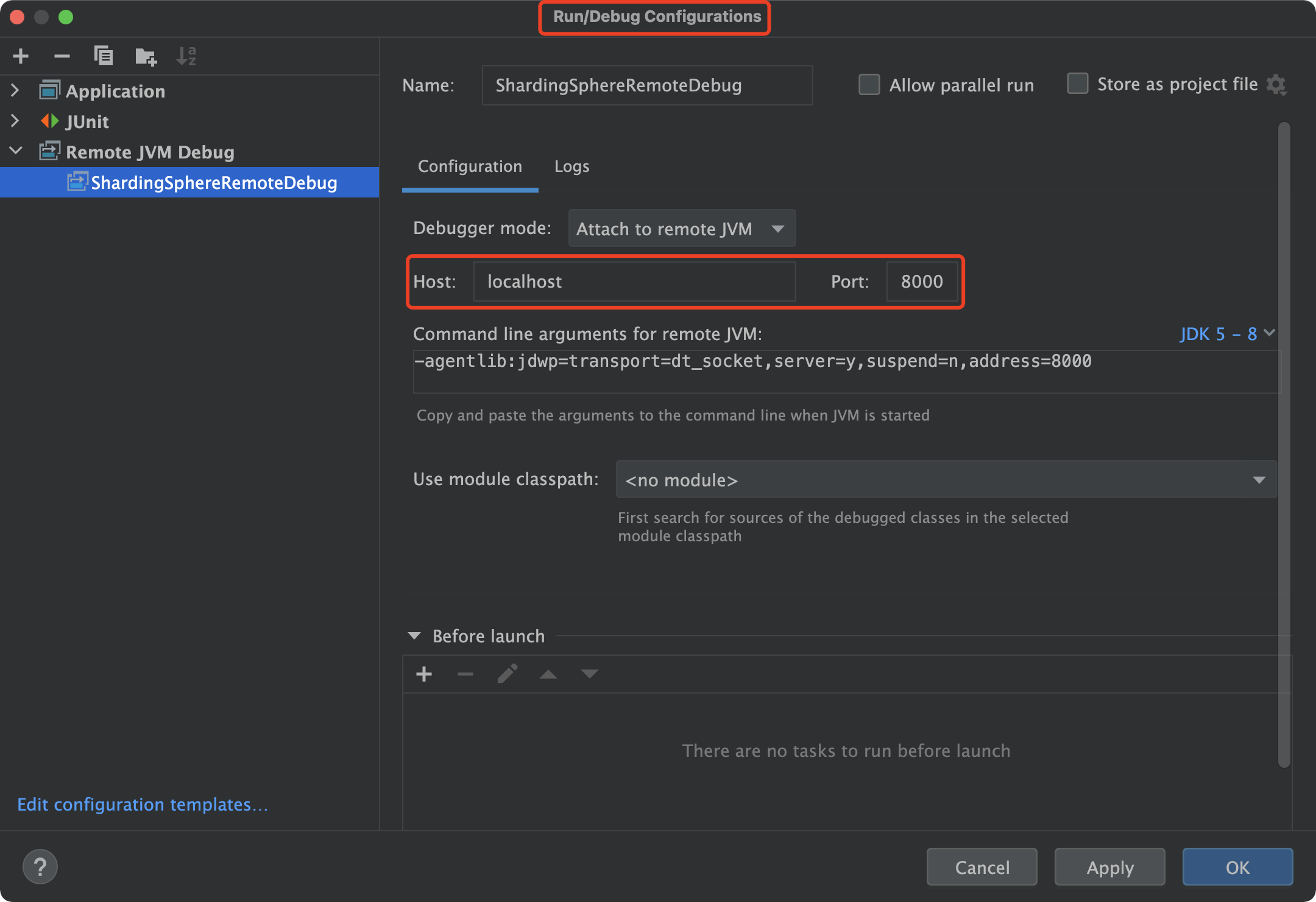
Task: Enable the Allow parallel run checkbox
Action: [x=869, y=85]
